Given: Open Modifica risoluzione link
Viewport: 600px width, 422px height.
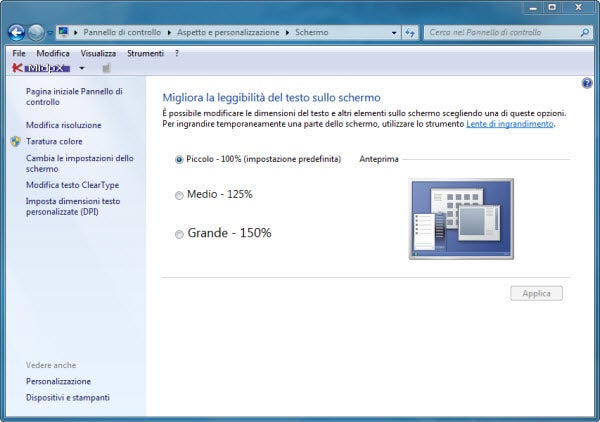Looking at the screenshot, I should pos(64,125).
